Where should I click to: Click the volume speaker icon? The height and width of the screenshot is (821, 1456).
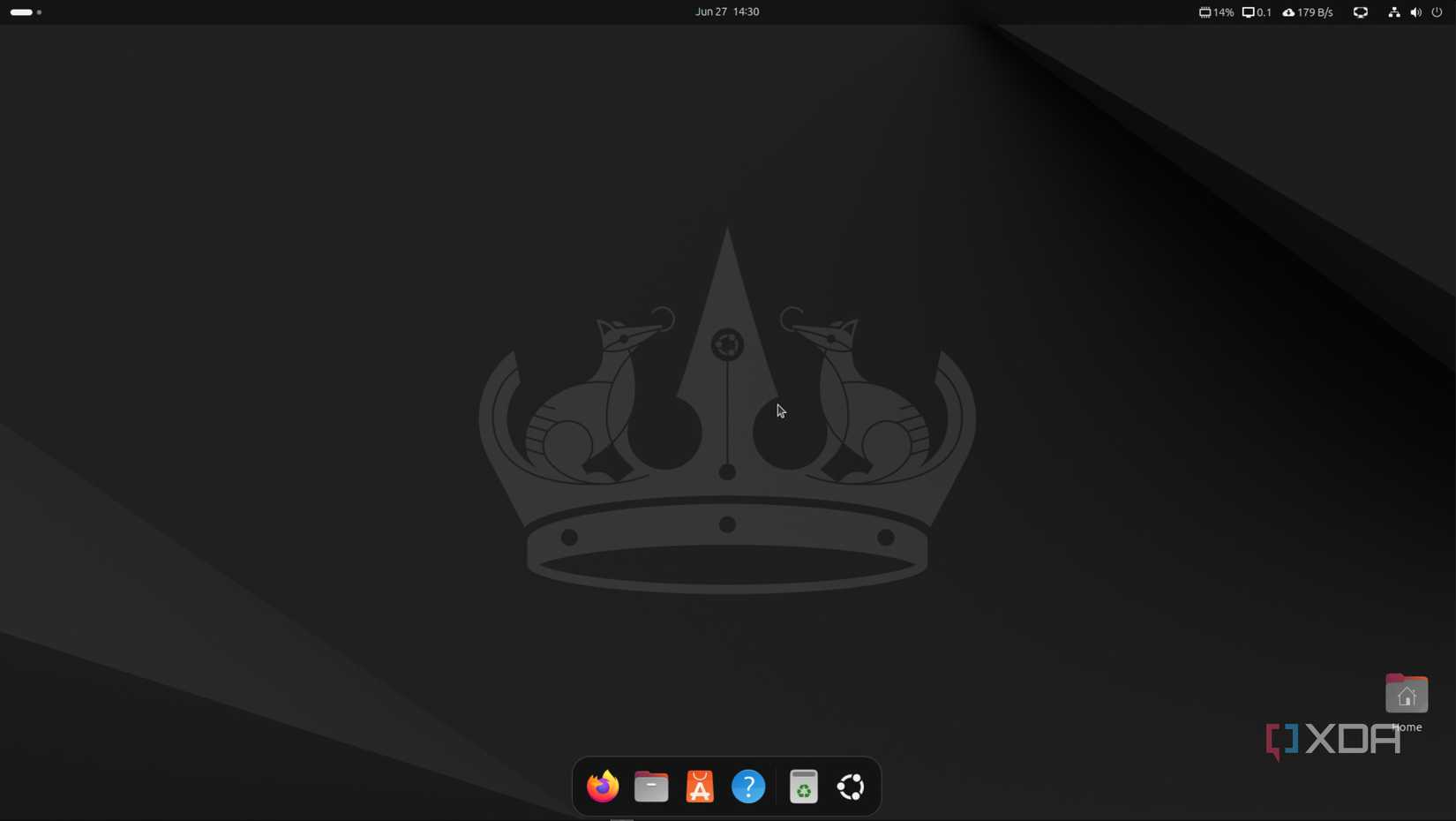click(1415, 12)
